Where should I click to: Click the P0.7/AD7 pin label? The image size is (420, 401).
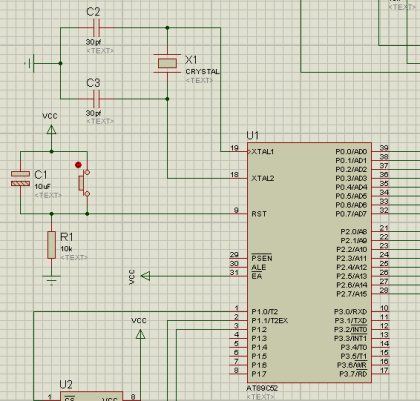coord(351,214)
